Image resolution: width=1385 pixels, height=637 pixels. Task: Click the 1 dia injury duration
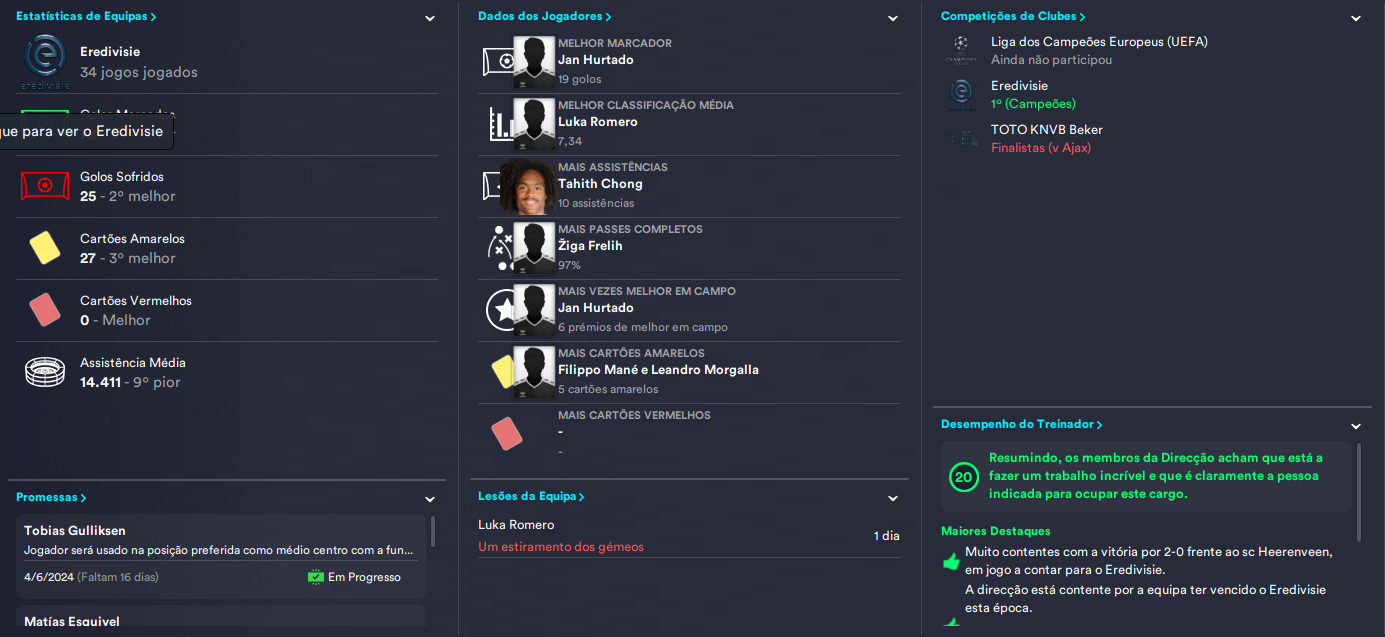887,536
